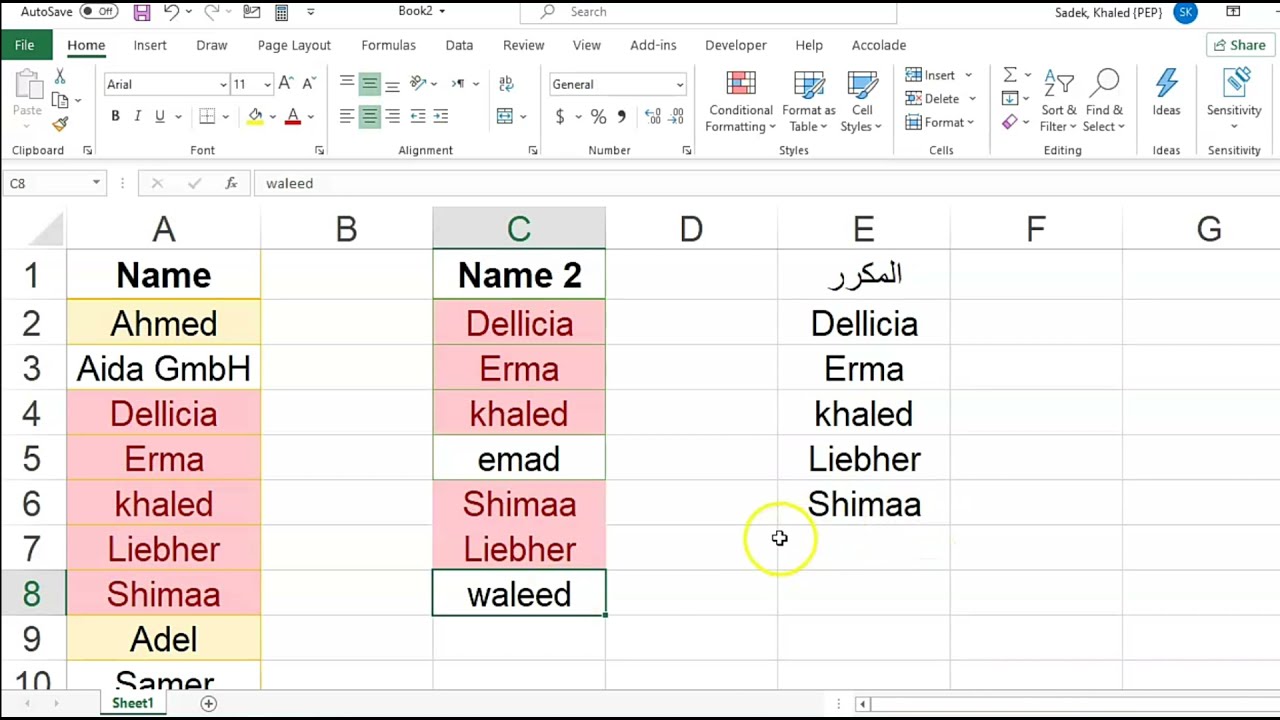Select the column C header
The height and width of the screenshot is (720, 1280).
519,229
